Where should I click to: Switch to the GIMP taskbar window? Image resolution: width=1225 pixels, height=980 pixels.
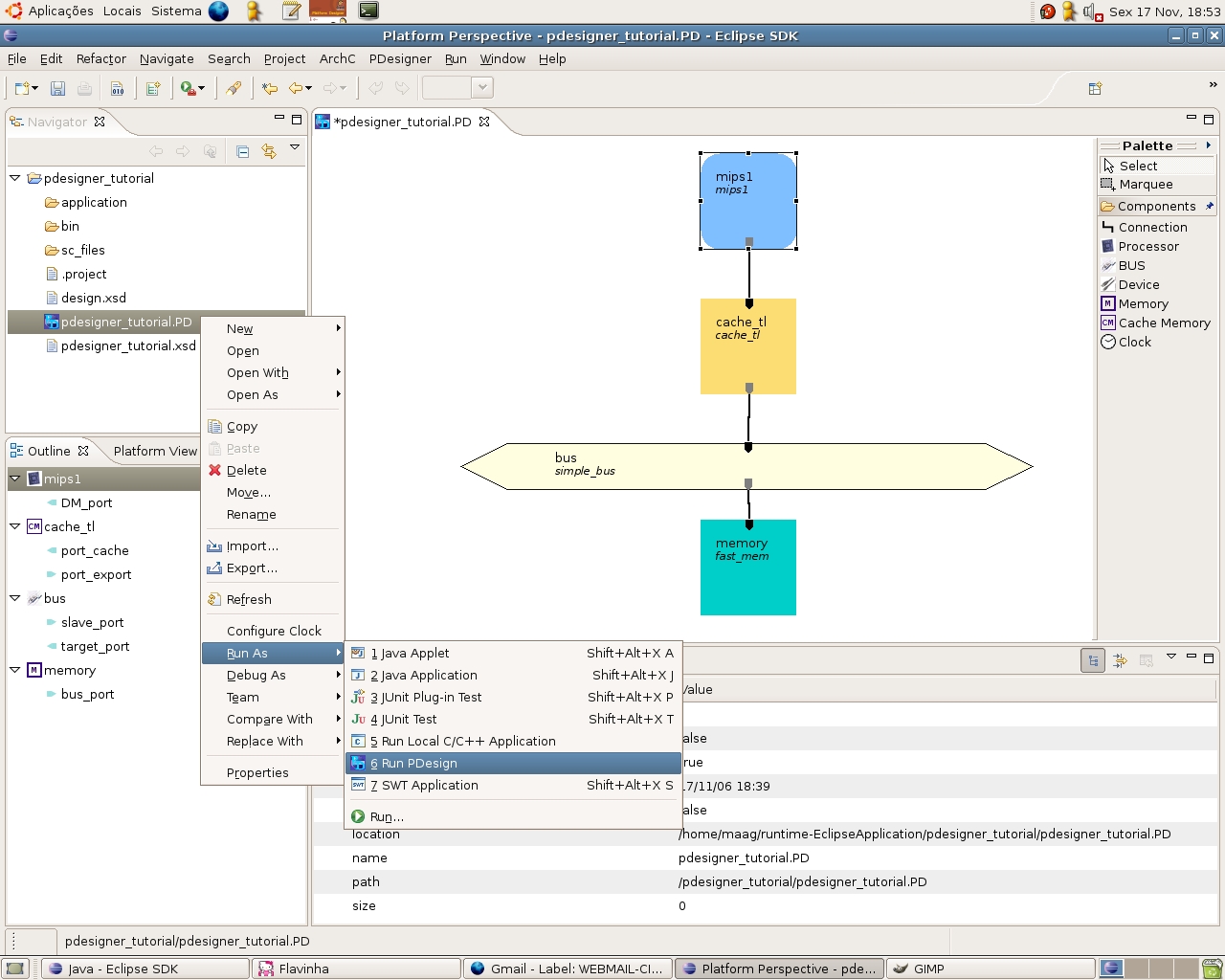[991, 969]
